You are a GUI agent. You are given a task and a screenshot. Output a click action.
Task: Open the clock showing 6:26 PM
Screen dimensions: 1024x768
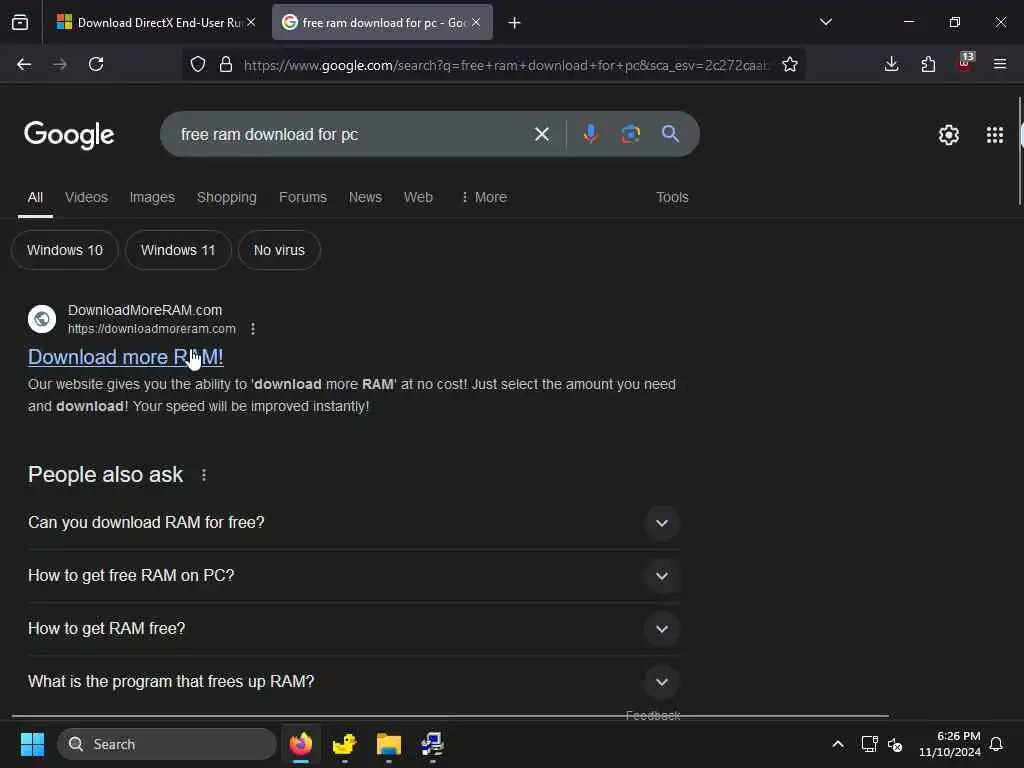click(x=950, y=744)
